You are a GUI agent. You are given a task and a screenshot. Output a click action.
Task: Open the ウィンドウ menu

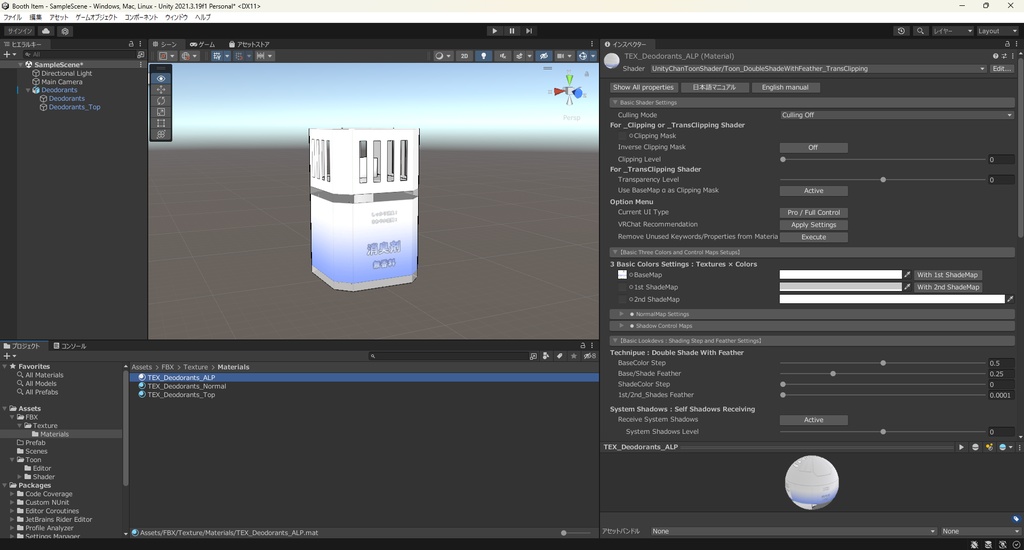click(176, 17)
